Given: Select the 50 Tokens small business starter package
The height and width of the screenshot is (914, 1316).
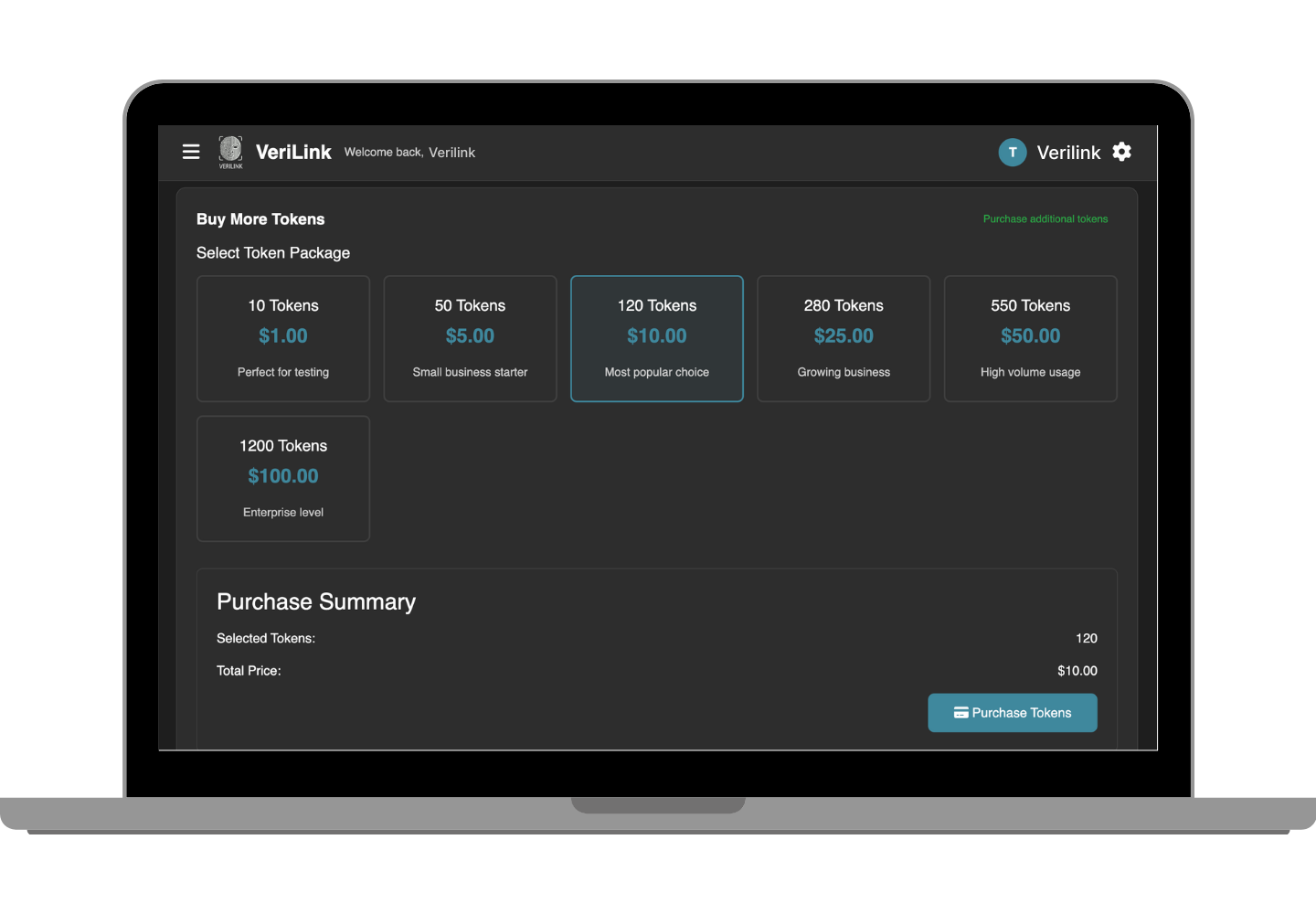Looking at the screenshot, I should [x=470, y=338].
